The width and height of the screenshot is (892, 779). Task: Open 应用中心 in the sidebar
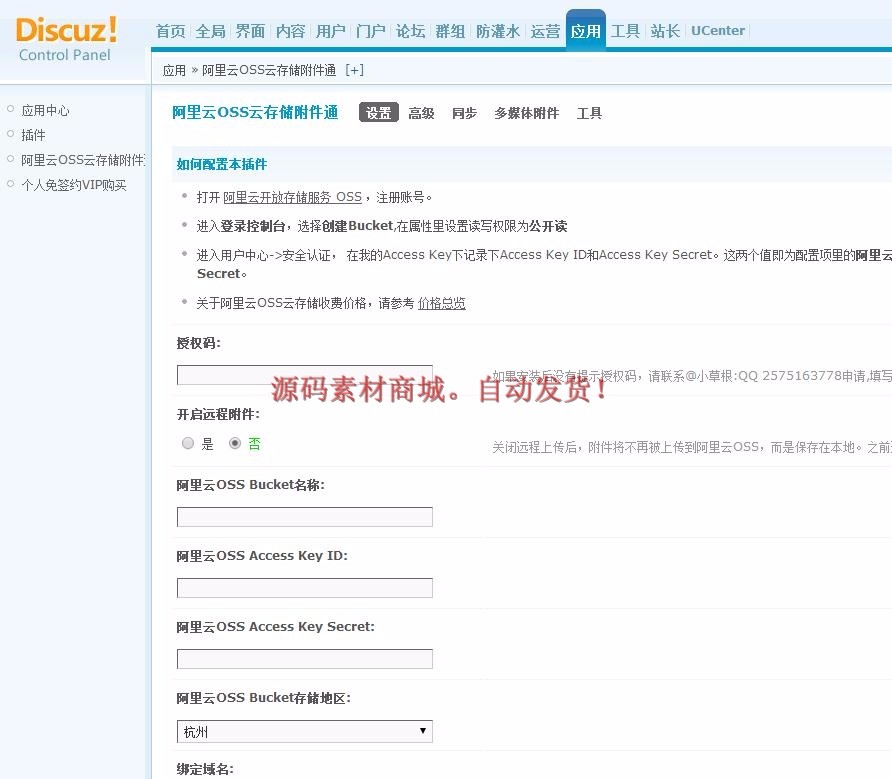(x=46, y=110)
